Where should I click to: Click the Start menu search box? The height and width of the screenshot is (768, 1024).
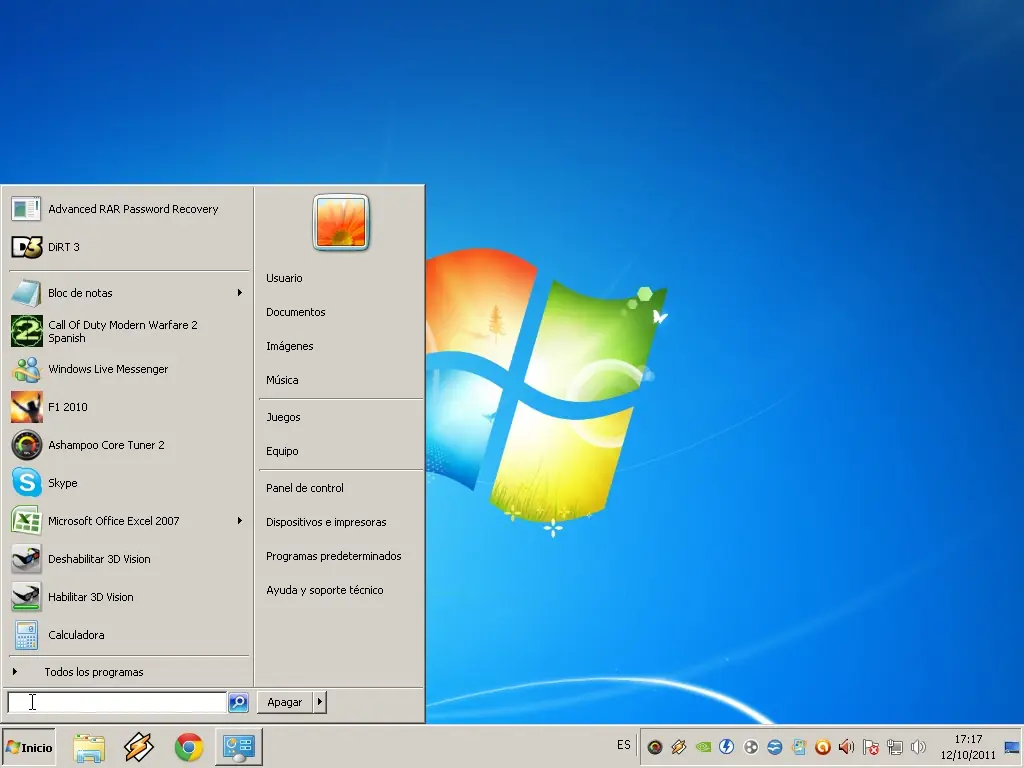[117, 702]
